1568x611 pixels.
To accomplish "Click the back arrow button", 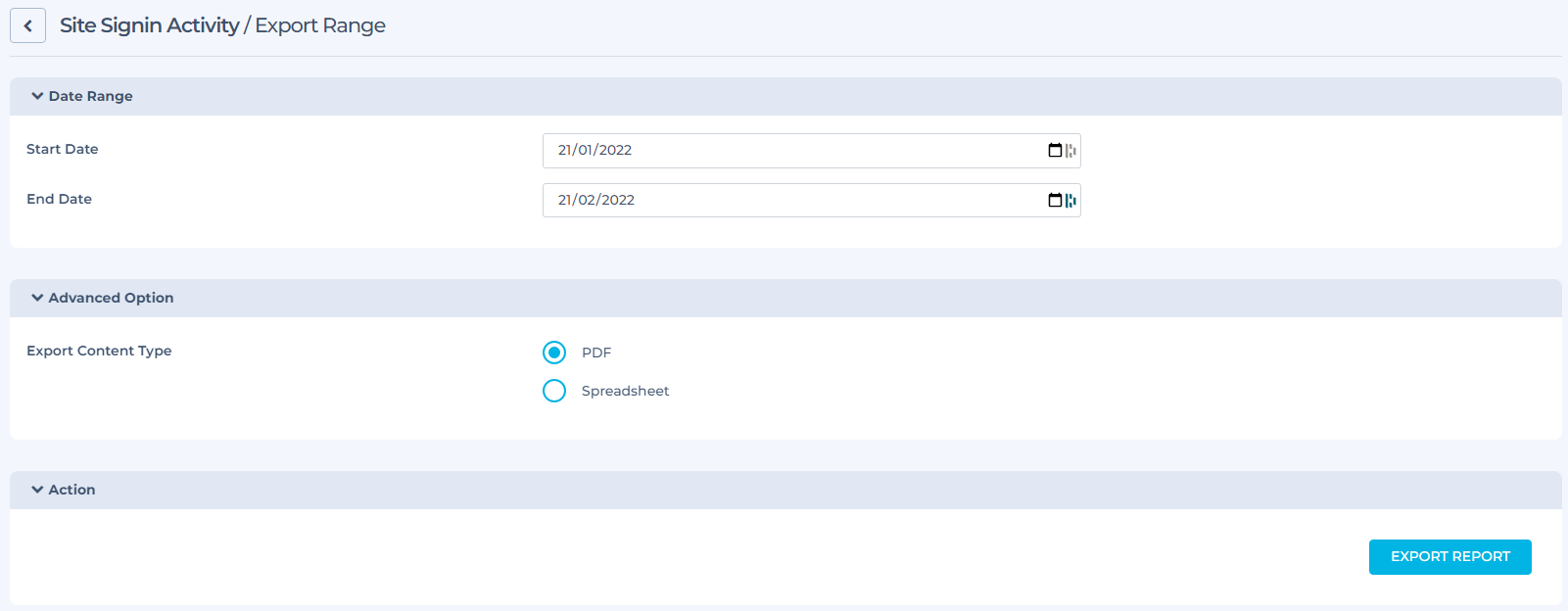I will click(x=27, y=26).
